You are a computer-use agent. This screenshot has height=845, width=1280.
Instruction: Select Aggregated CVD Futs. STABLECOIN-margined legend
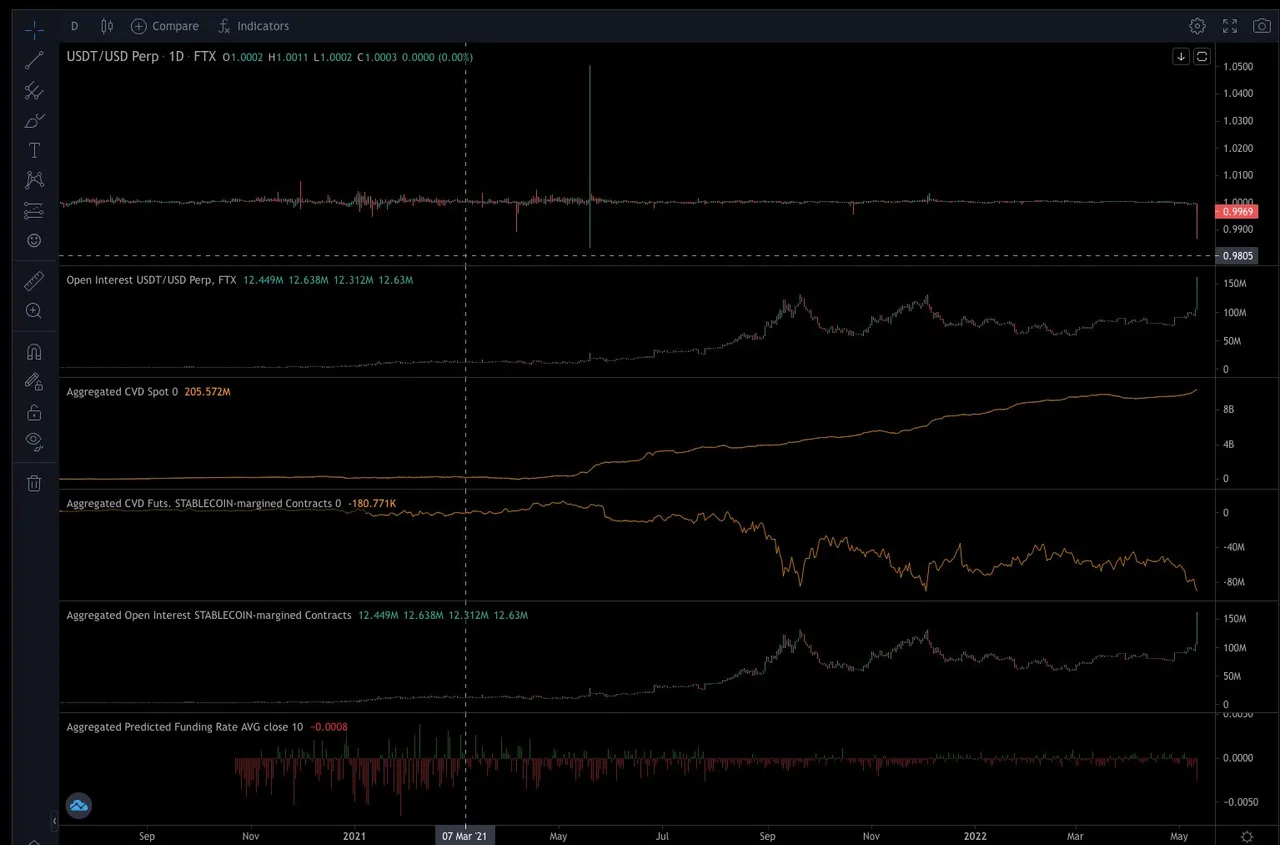(203, 503)
